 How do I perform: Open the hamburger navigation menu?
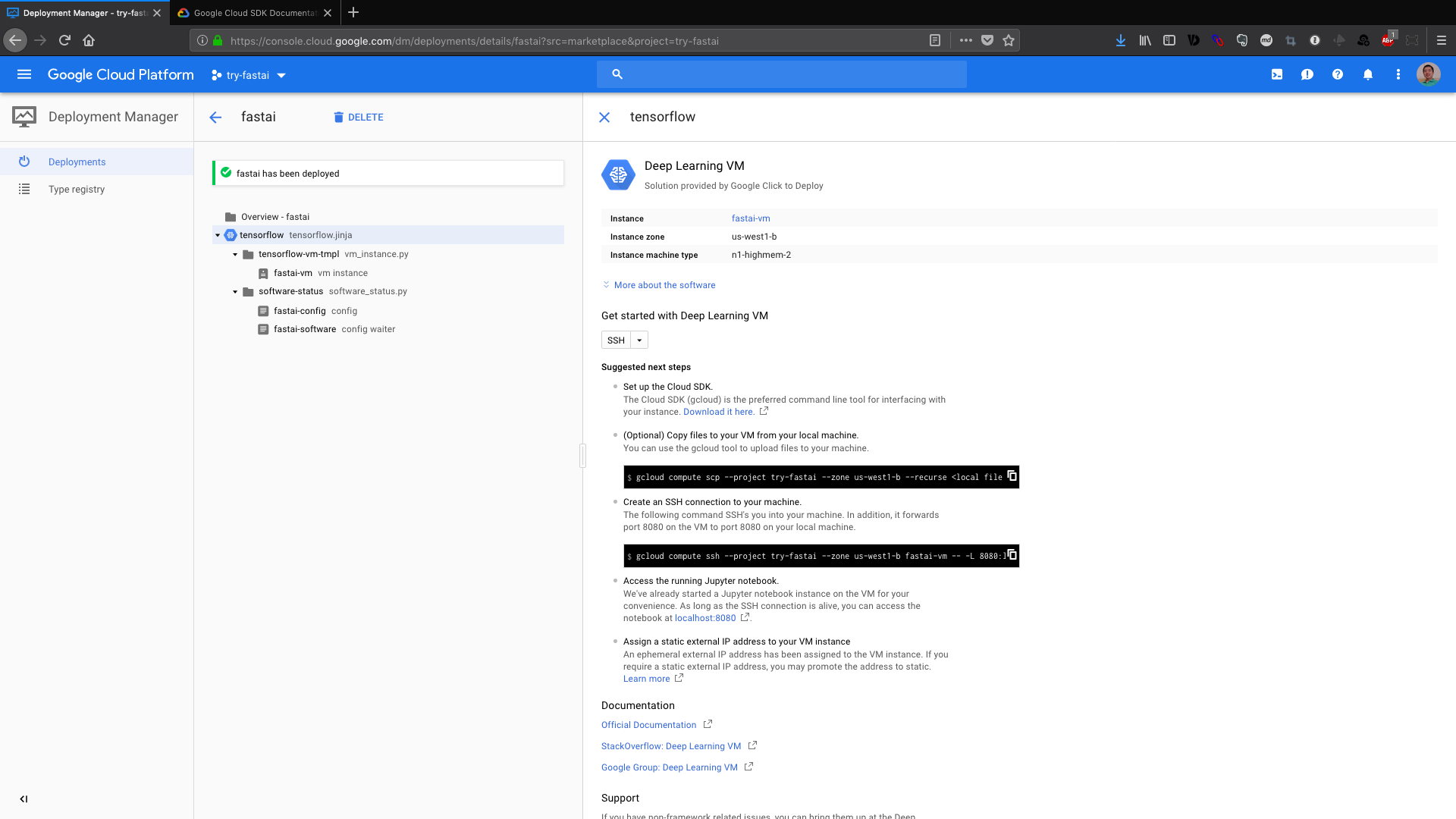pos(24,74)
